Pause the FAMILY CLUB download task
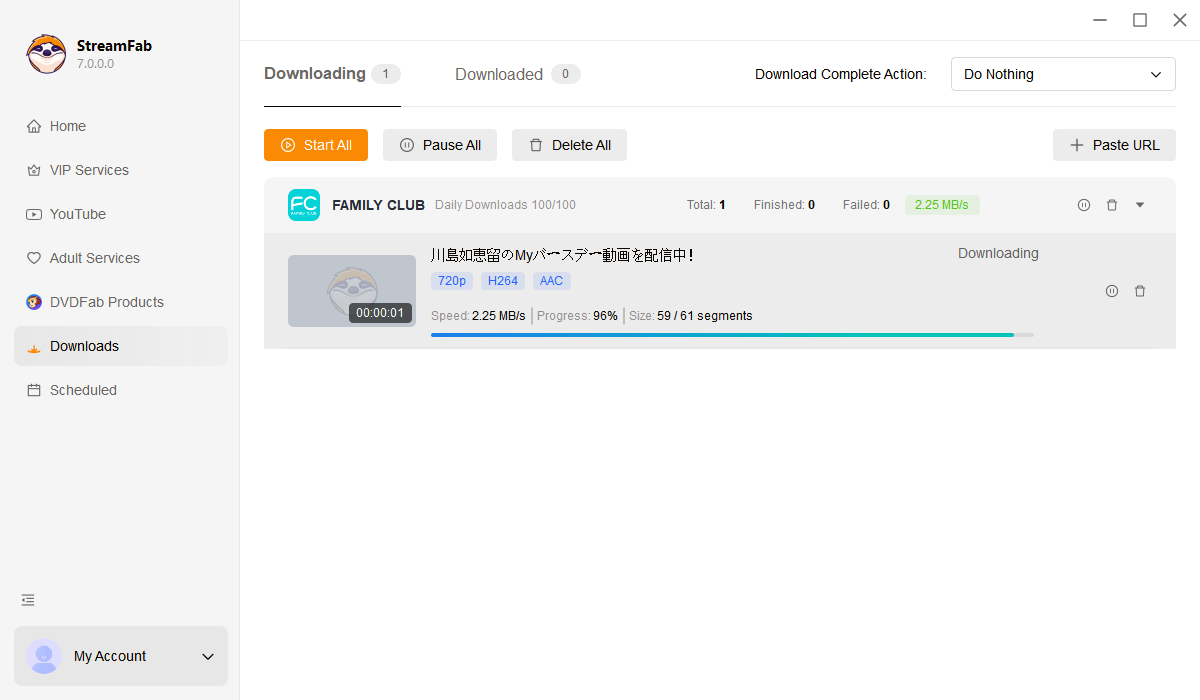This screenshot has height=700, width=1200. pos(1084,204)
